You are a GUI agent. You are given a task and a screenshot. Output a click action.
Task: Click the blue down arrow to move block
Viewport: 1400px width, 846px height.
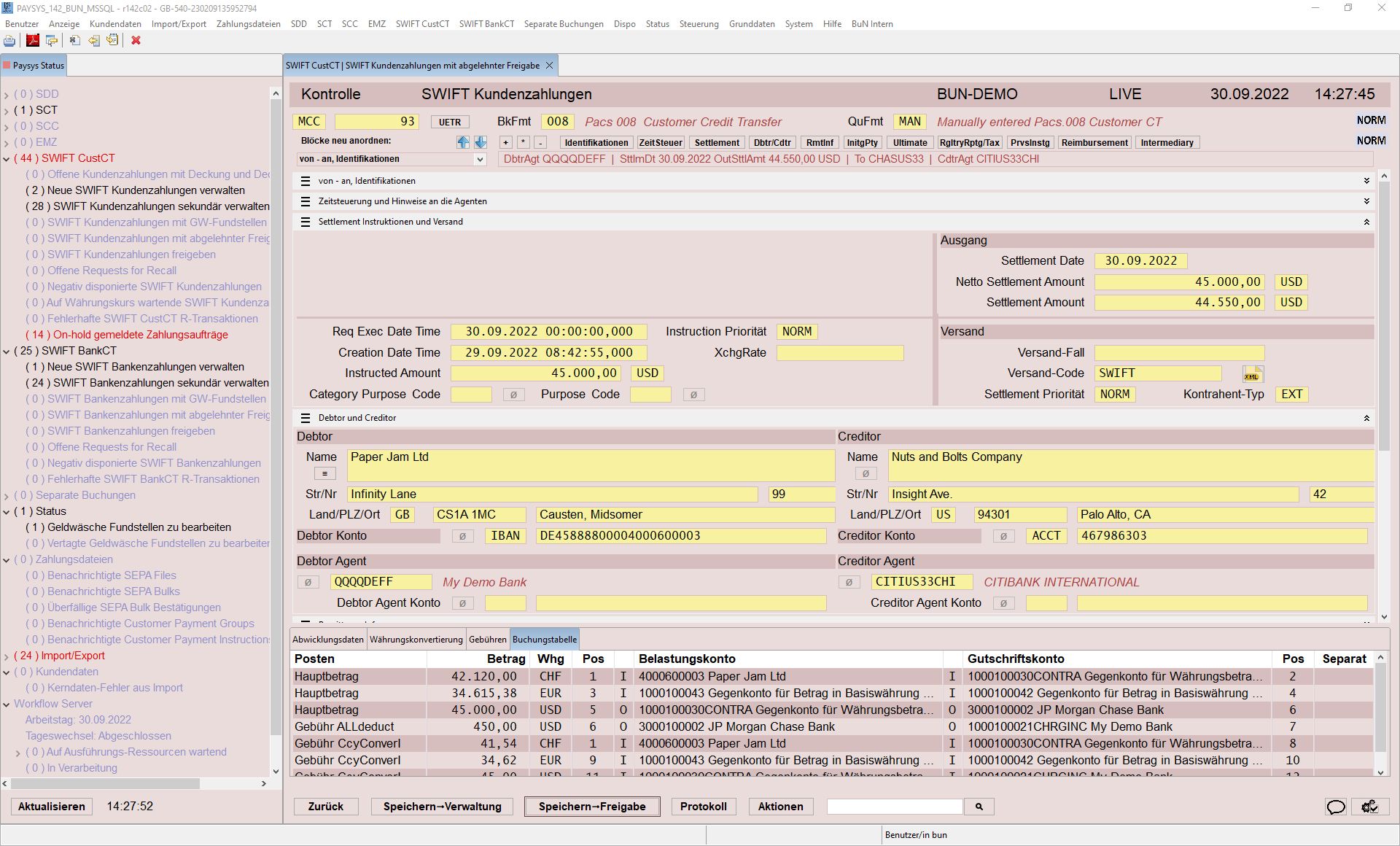click(481, 142)
